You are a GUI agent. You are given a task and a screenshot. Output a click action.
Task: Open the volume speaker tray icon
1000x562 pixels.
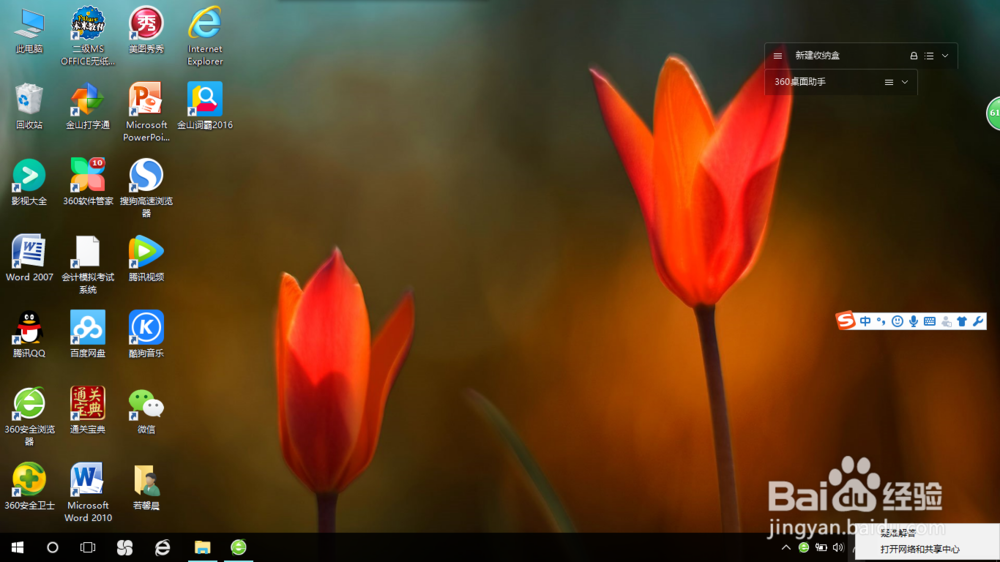[838, 547]
